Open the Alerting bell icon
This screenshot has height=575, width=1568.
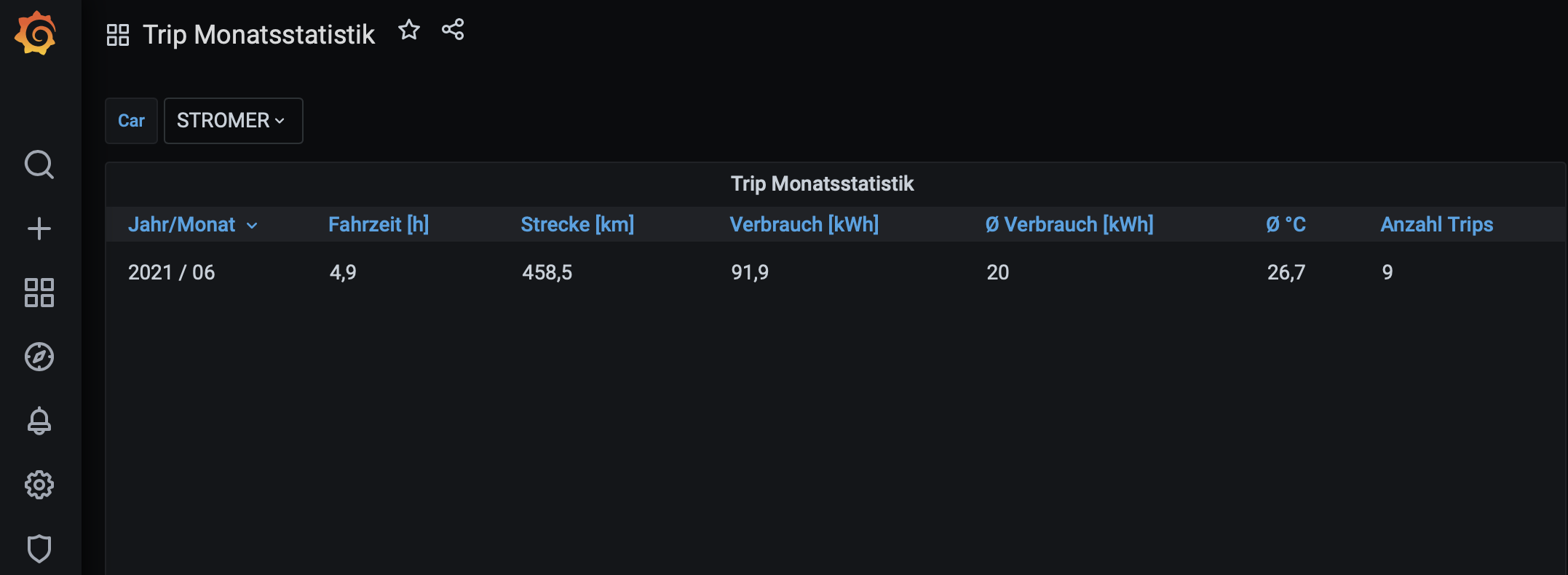coord(39,421)
